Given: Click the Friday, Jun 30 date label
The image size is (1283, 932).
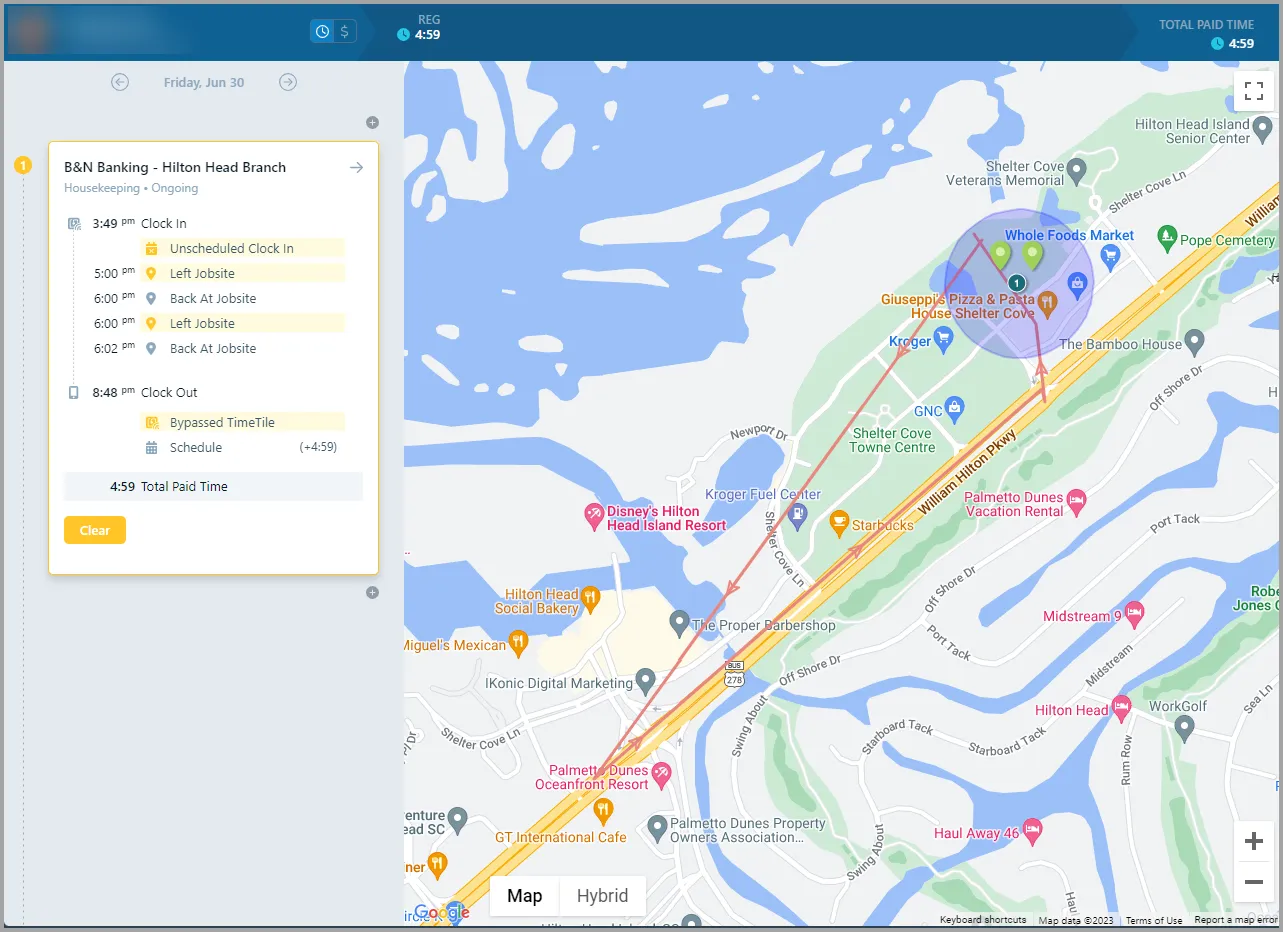Looking at the screenshot, I should 204,82.
